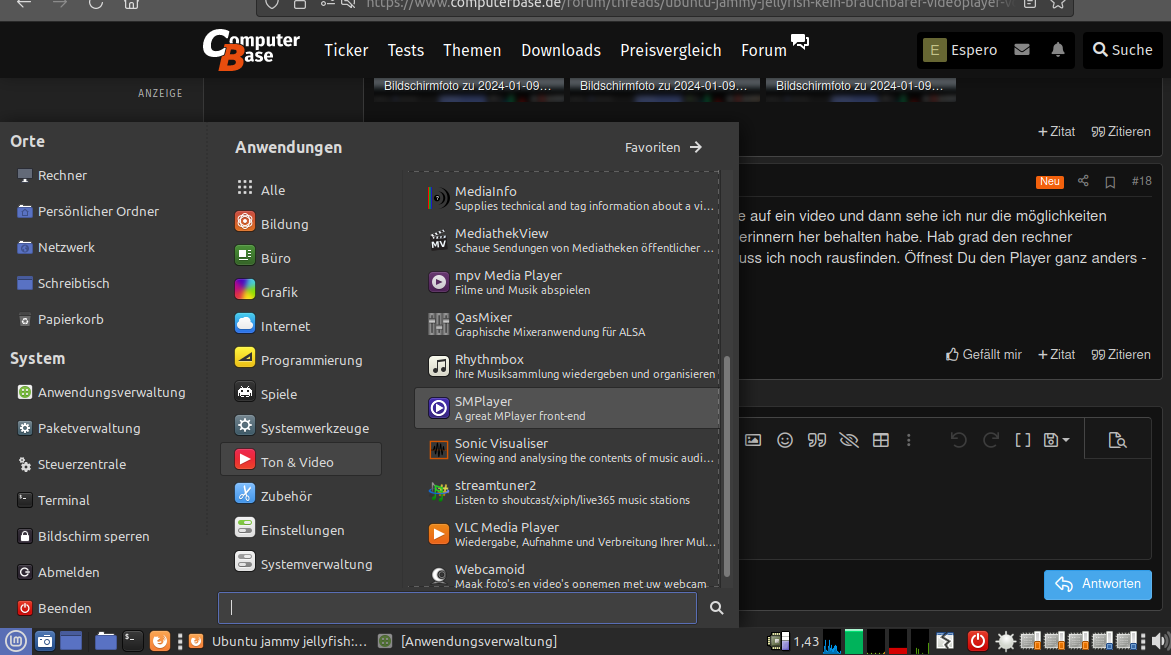The image size is (1171, 655).
Task: Open the smiley emoji picker
Action: pyautogui.click(x=785, y=440)
